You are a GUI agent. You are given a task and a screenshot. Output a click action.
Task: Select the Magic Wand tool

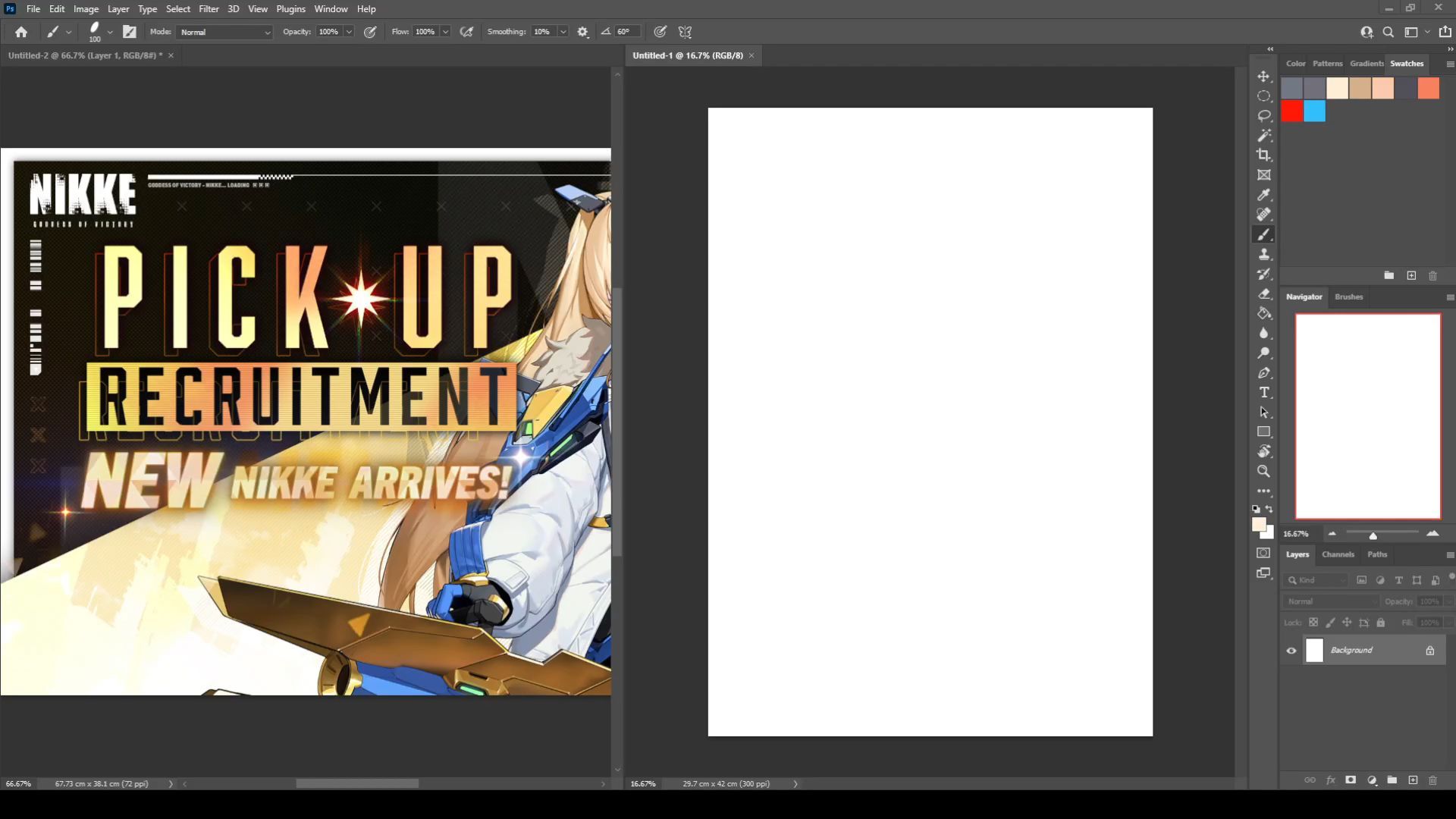tap(1263, 136)
